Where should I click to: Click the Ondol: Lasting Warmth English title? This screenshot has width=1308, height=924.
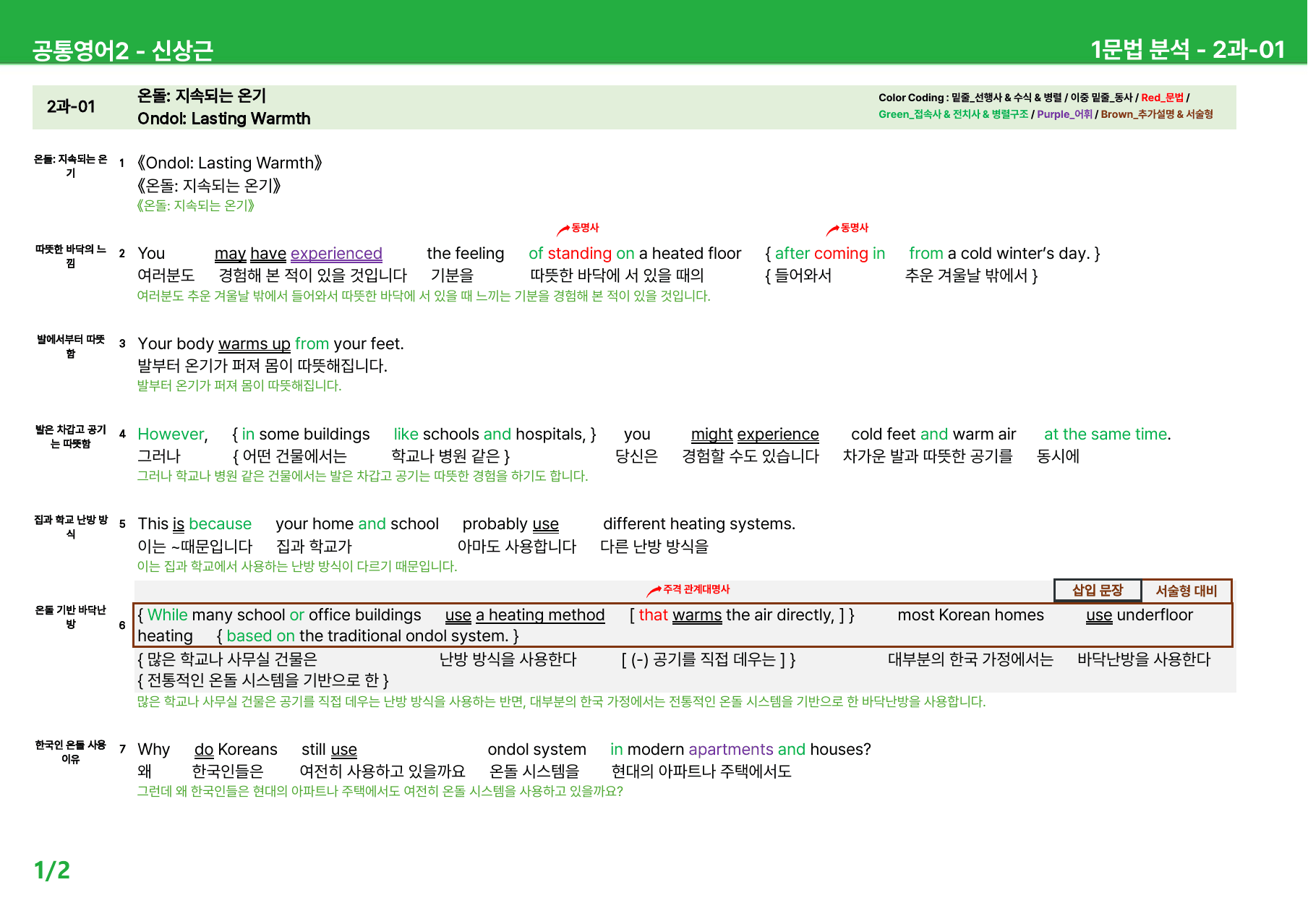pos(224,119)
